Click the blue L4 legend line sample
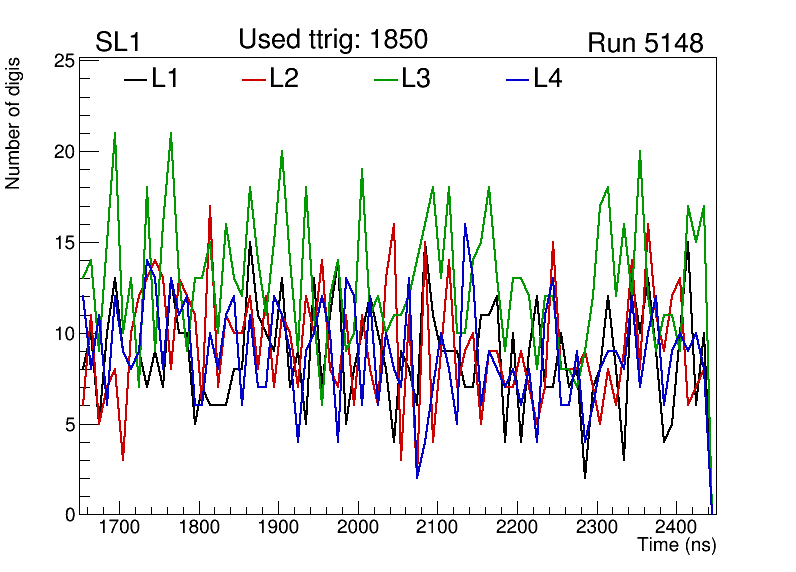The image size is (796, 572). point(518,79)
